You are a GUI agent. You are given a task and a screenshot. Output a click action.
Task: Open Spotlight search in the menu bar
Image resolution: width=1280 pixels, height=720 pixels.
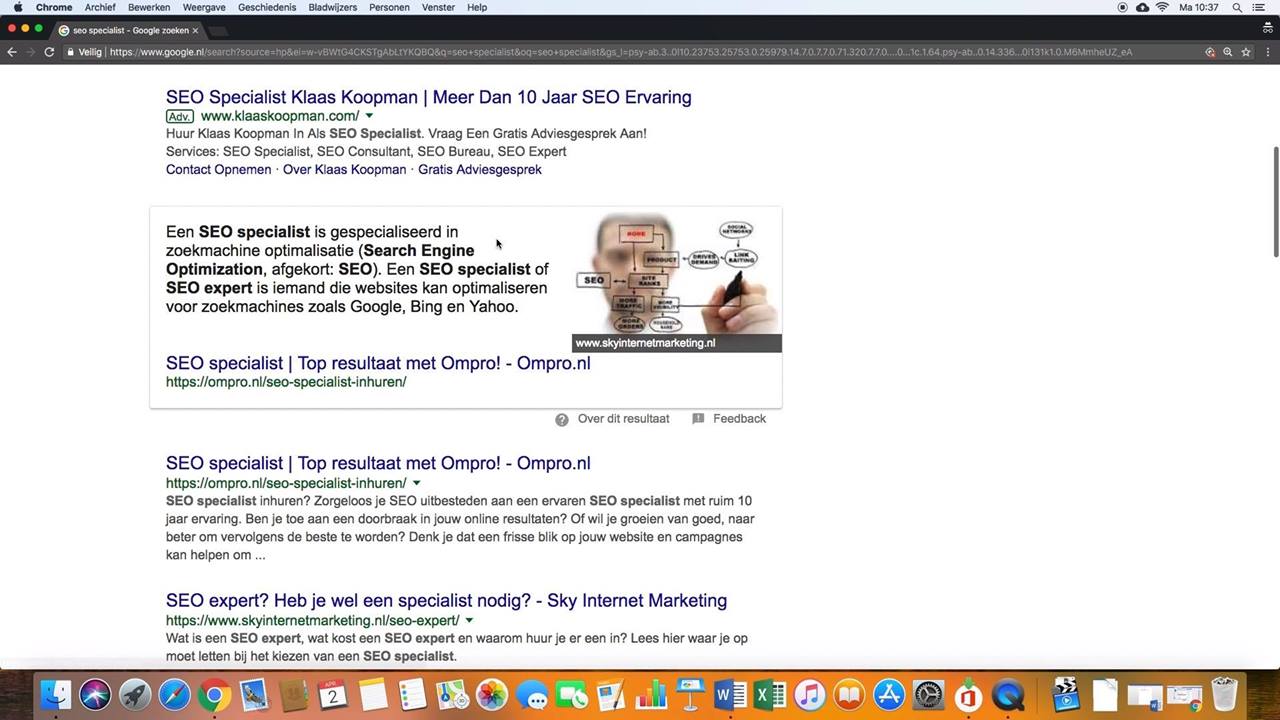point(1237,7)
